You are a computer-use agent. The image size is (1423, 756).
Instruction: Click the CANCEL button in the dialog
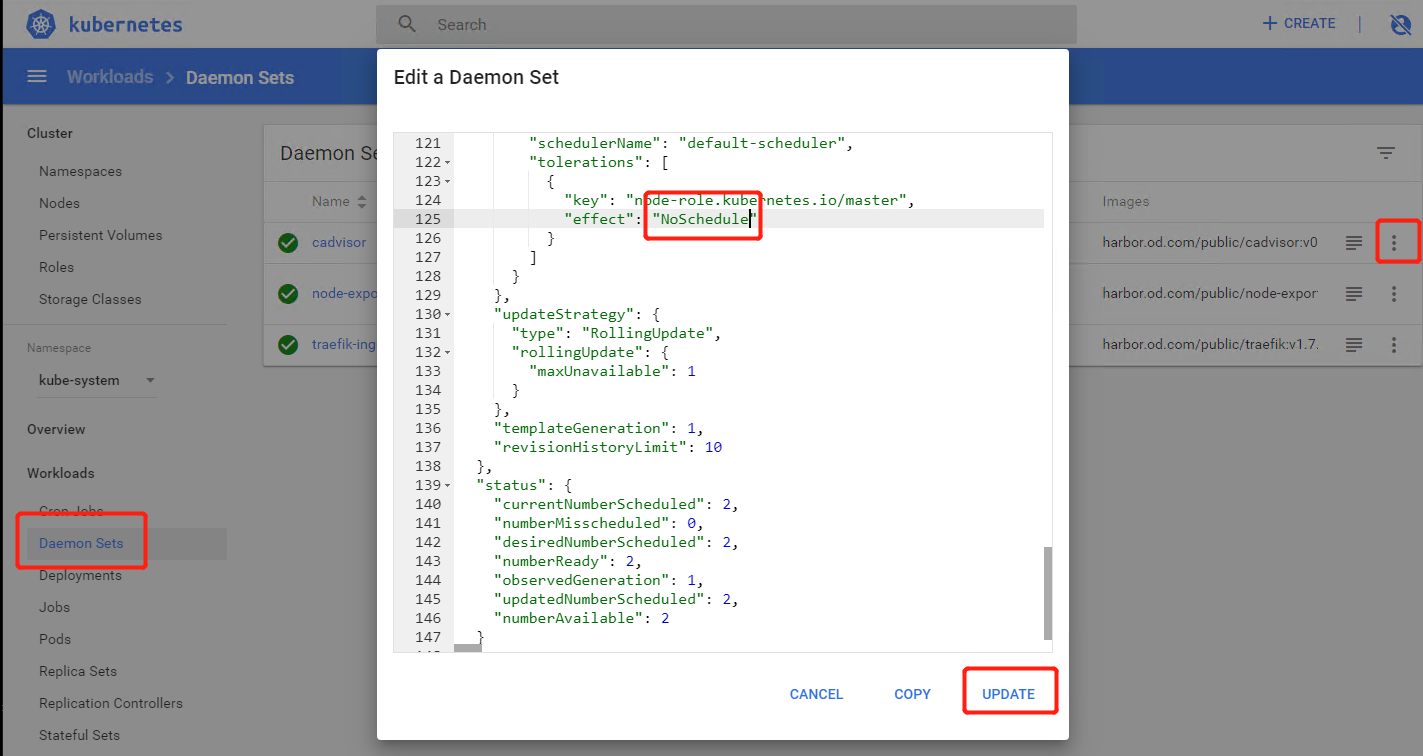point(816,694)
